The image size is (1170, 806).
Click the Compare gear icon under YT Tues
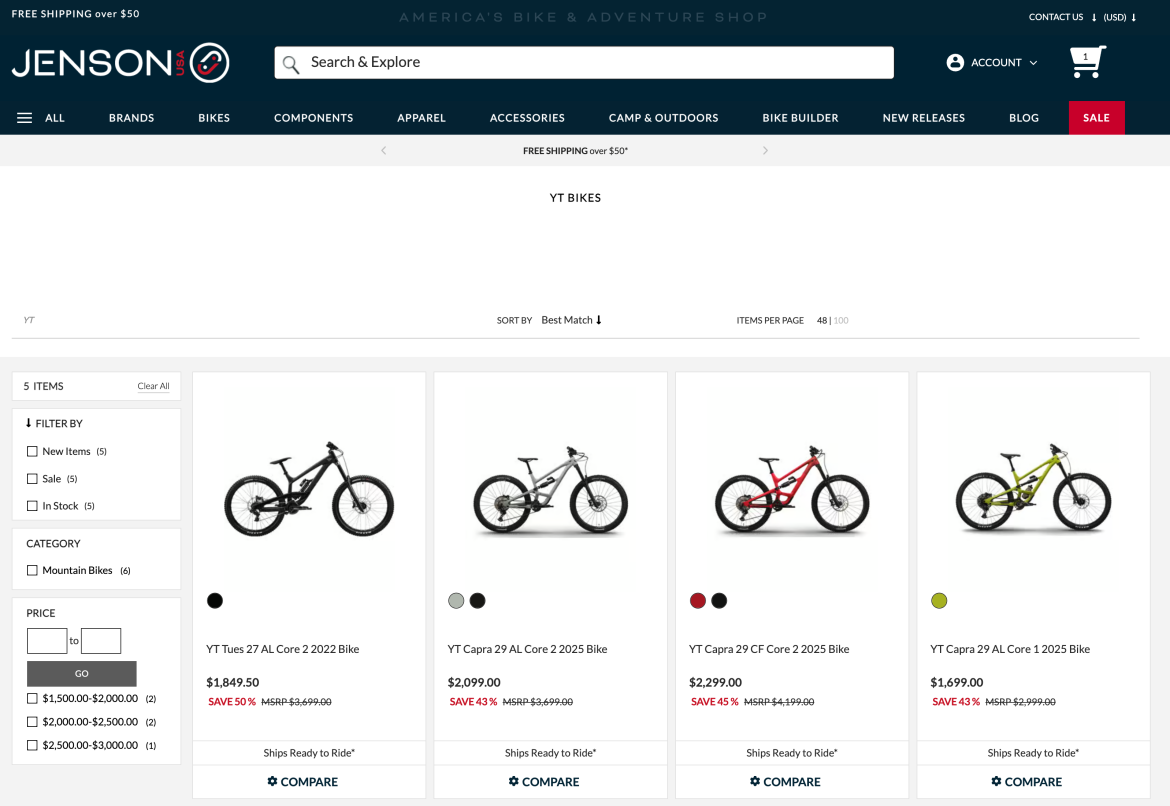coord(270,781)
